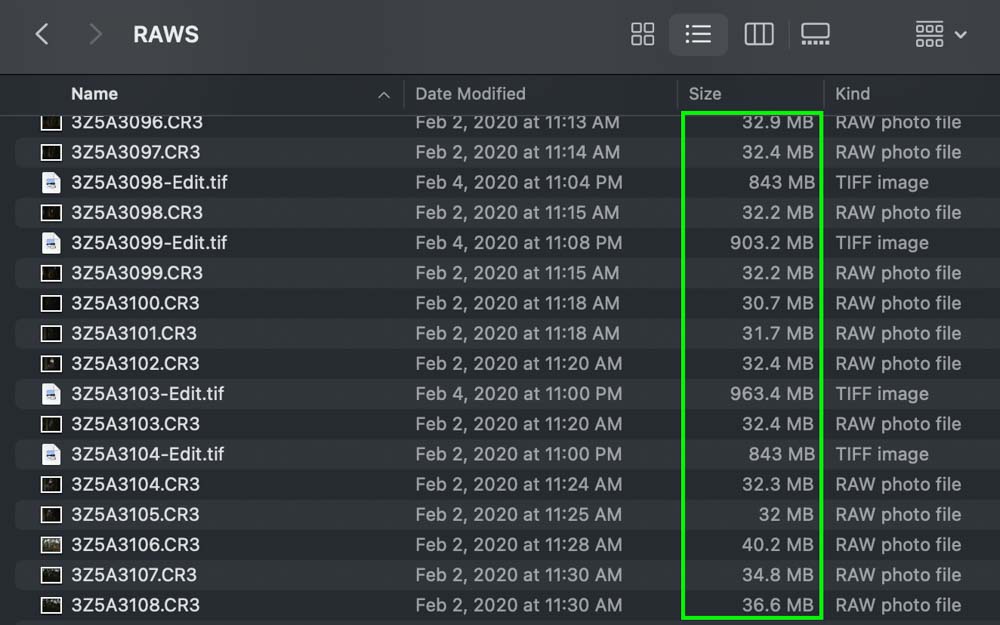Click the thumbnail icon of 3Z5A3098-Edit.tif
This screenshot has width=1000, height=625.
pyautogui.click(x=51, y=182)
